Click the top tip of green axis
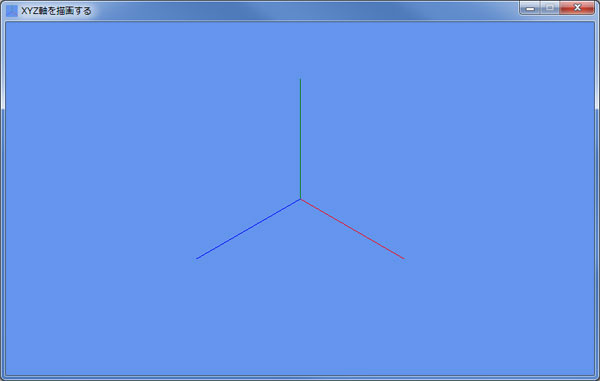The image size is (600, 381). pos(300,79)
